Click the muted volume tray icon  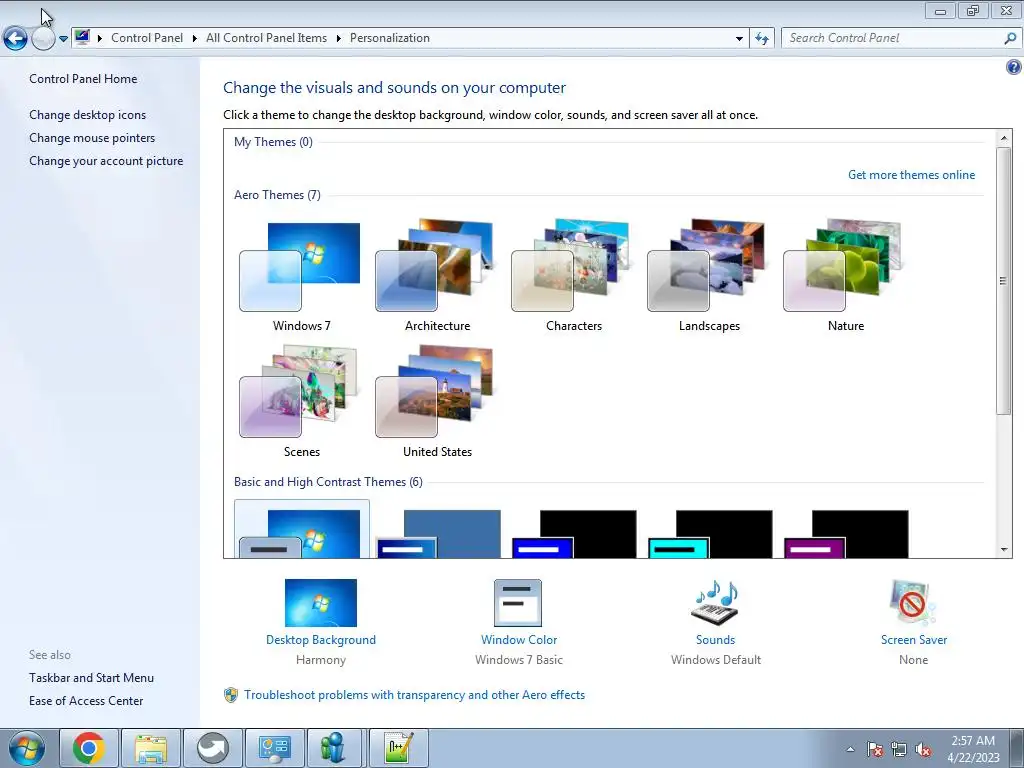(923, 750)
